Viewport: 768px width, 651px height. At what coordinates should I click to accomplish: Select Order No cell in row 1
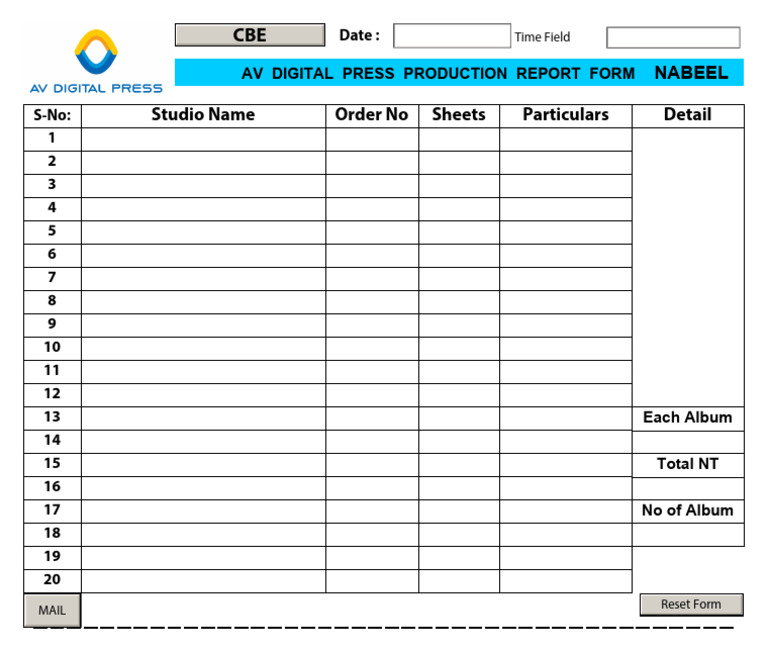click(372, 140)
